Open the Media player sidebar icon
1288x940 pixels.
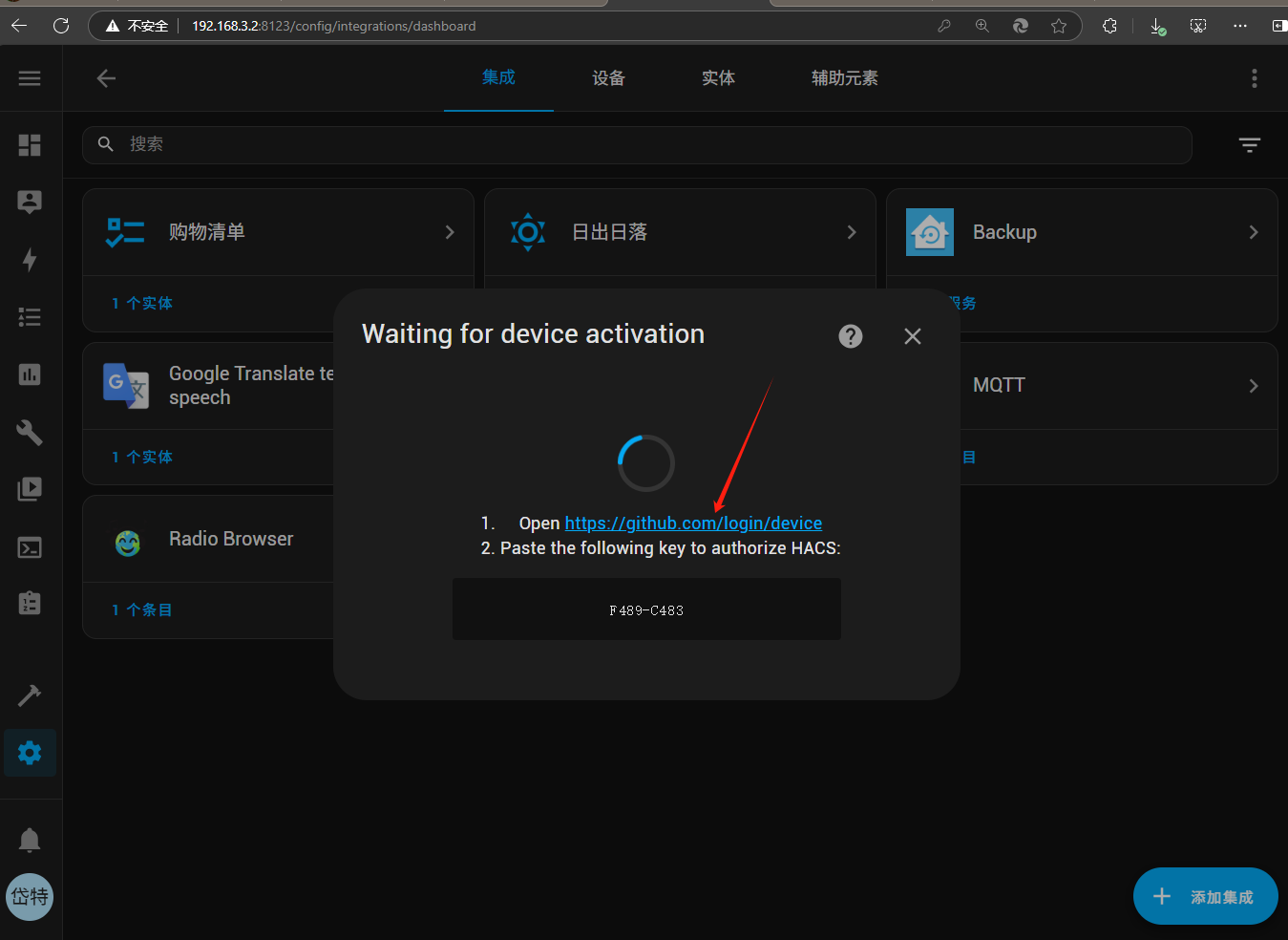(30, 489)
